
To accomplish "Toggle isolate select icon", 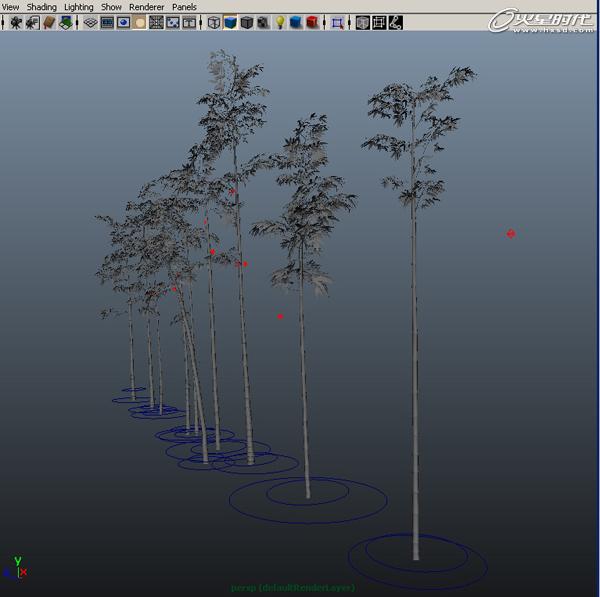I will [337, 22].
